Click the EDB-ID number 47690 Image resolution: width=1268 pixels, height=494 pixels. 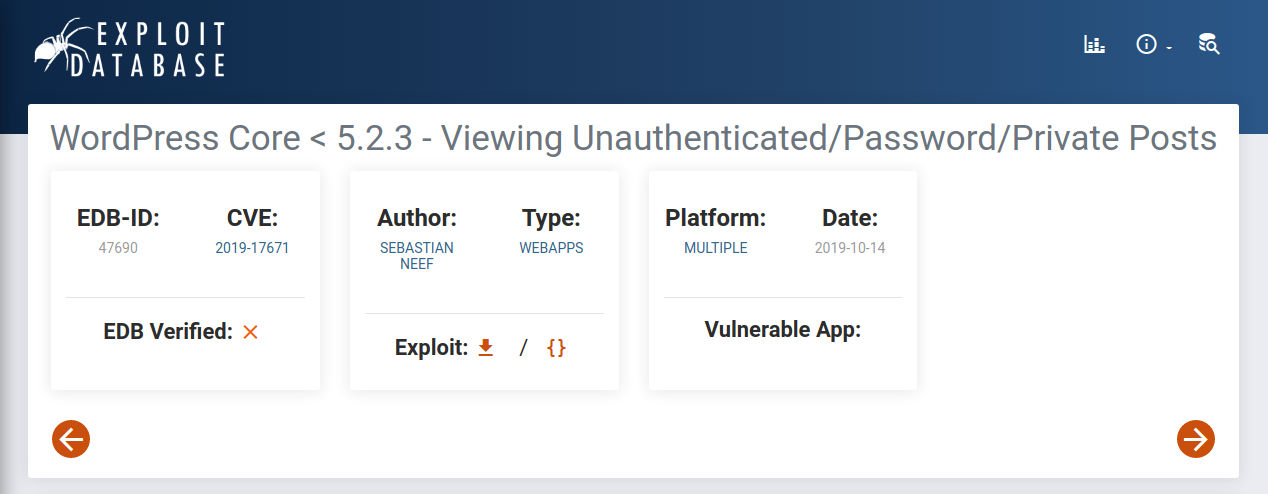[118, 248]
